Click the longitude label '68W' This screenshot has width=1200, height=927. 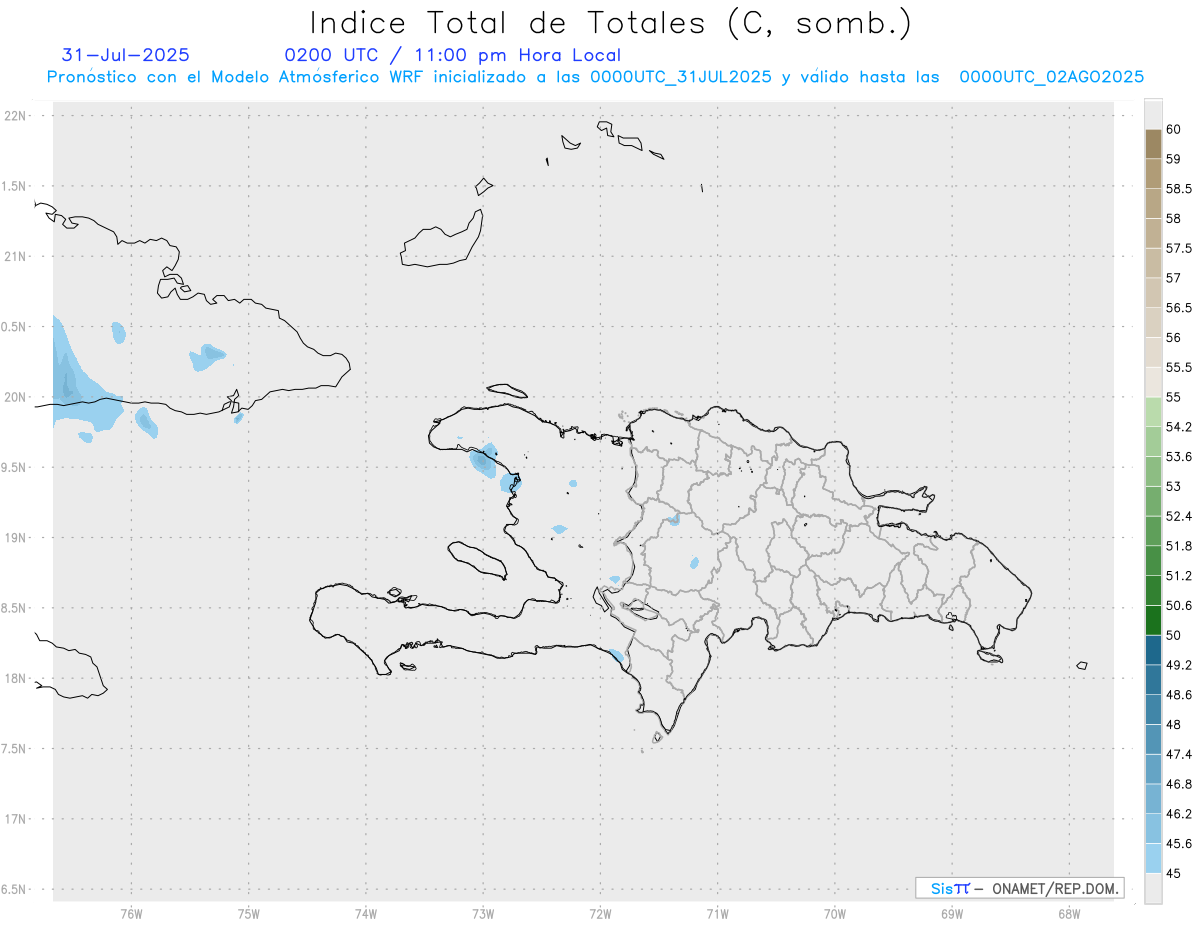pos(1069,914)
